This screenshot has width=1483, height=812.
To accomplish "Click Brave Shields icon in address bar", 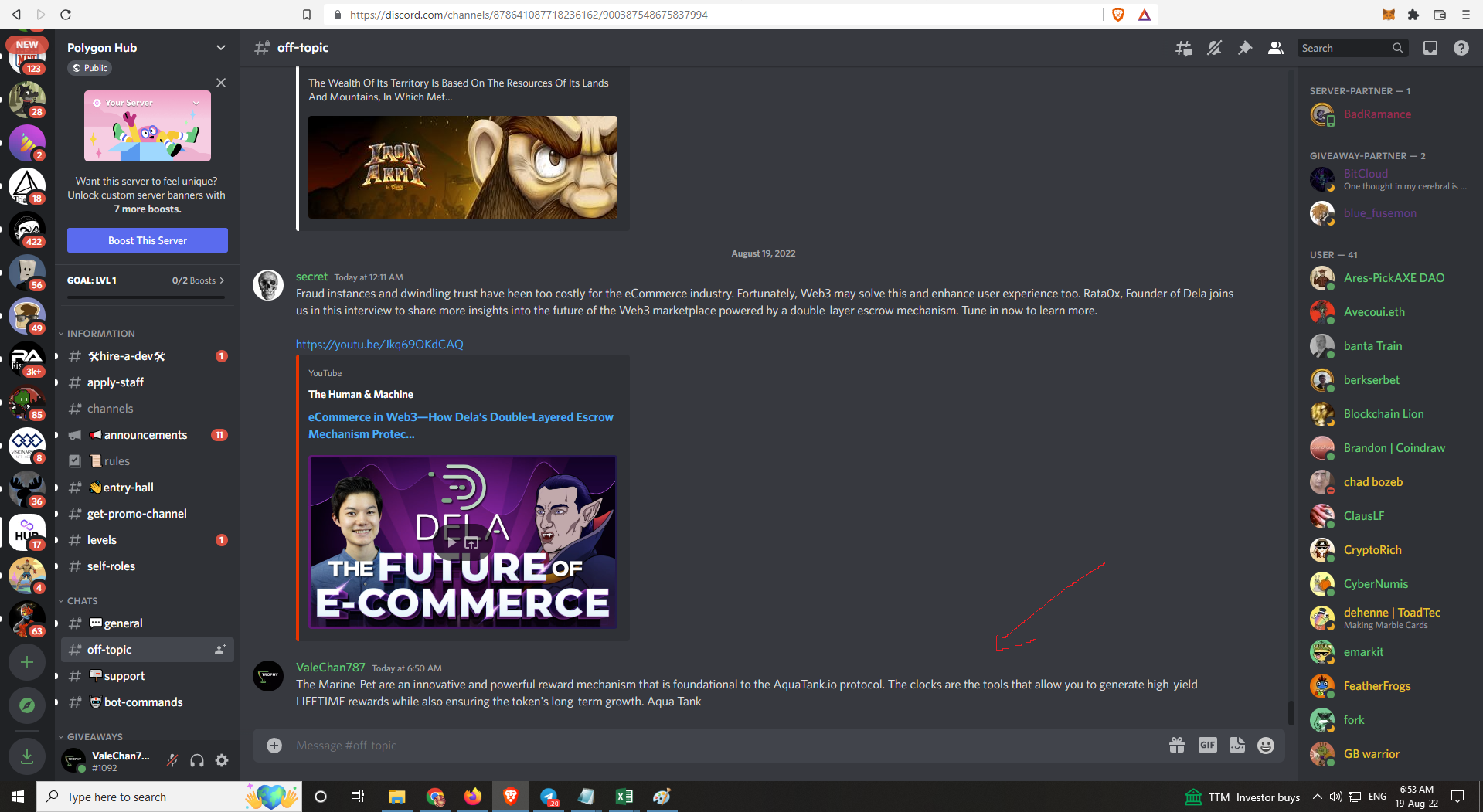I will point(1117,15).
